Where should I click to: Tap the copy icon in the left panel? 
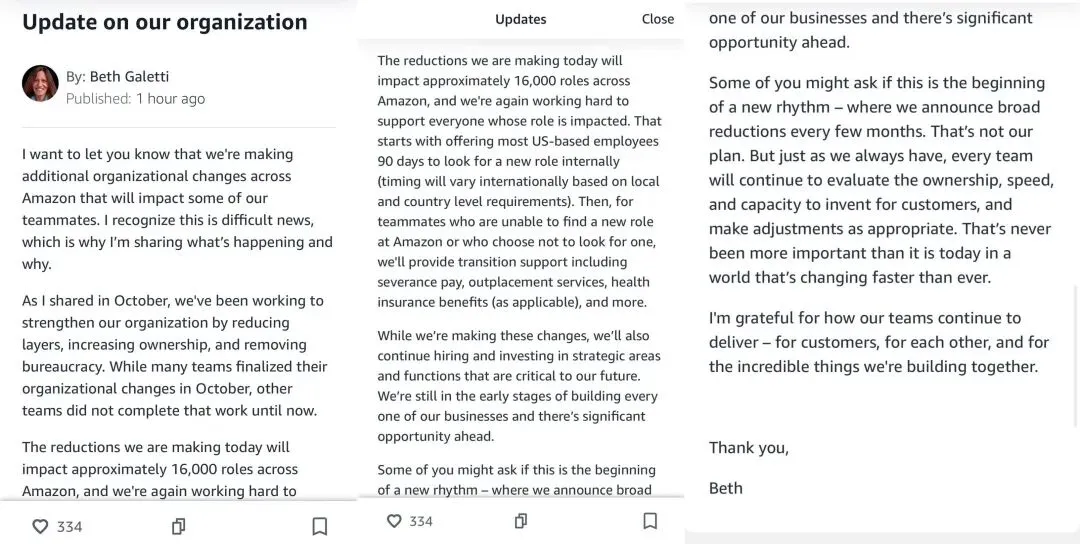coord(178,526)
